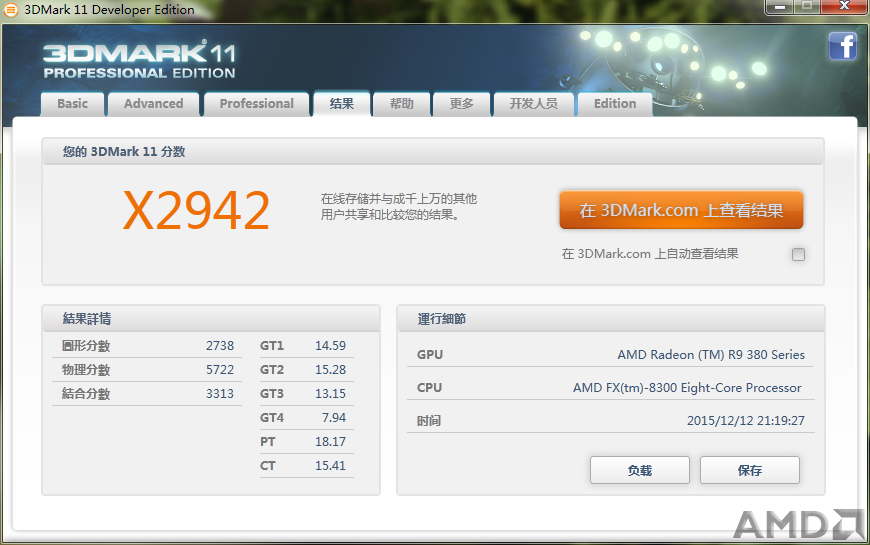This screenshot has height=545, width=870.
Task: Click the PT result 18.17
Action: point(330,442)
